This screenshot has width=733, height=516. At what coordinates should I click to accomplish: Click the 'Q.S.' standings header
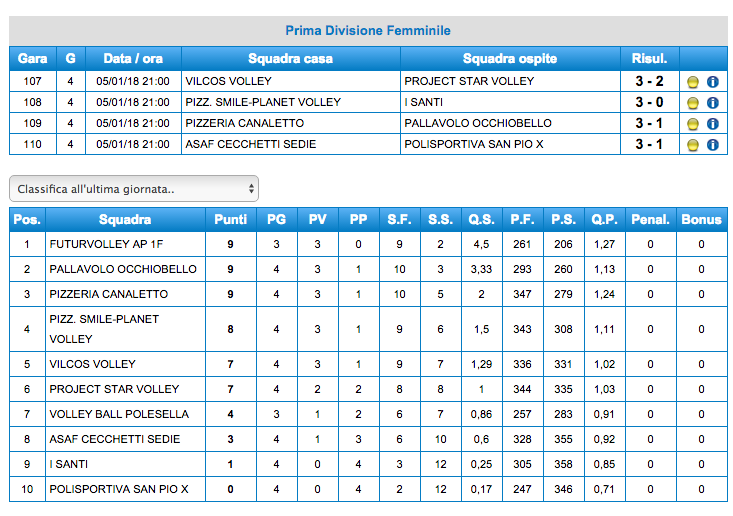[x=481, y=220]
